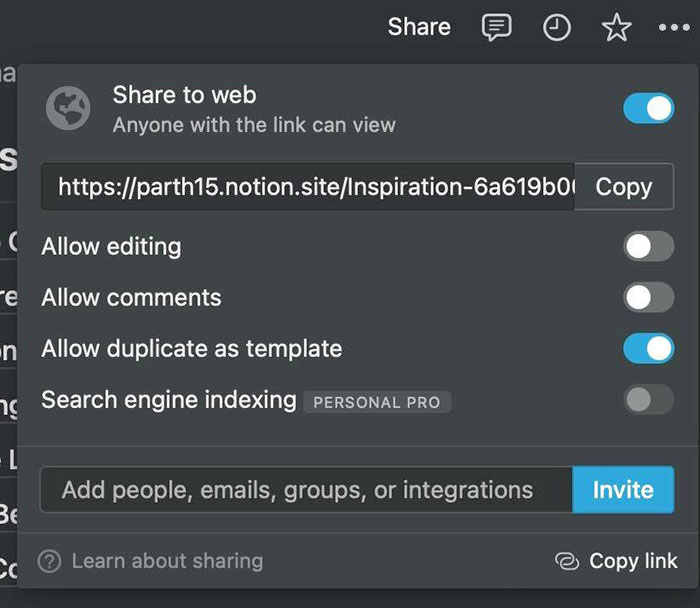Open the three-dot more options menu

pos(674,28)
